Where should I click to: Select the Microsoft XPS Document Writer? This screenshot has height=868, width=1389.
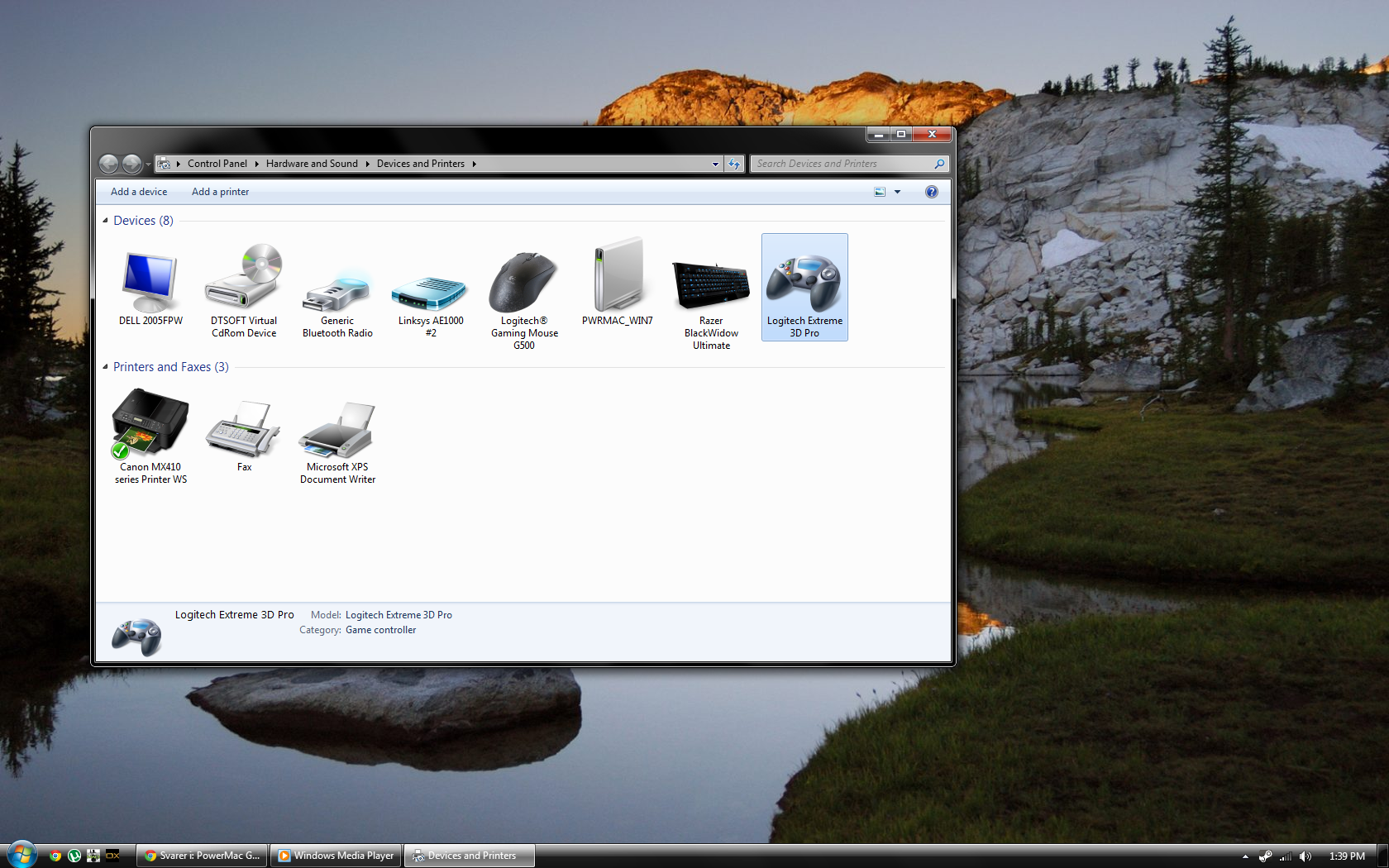tap(337, 442)
